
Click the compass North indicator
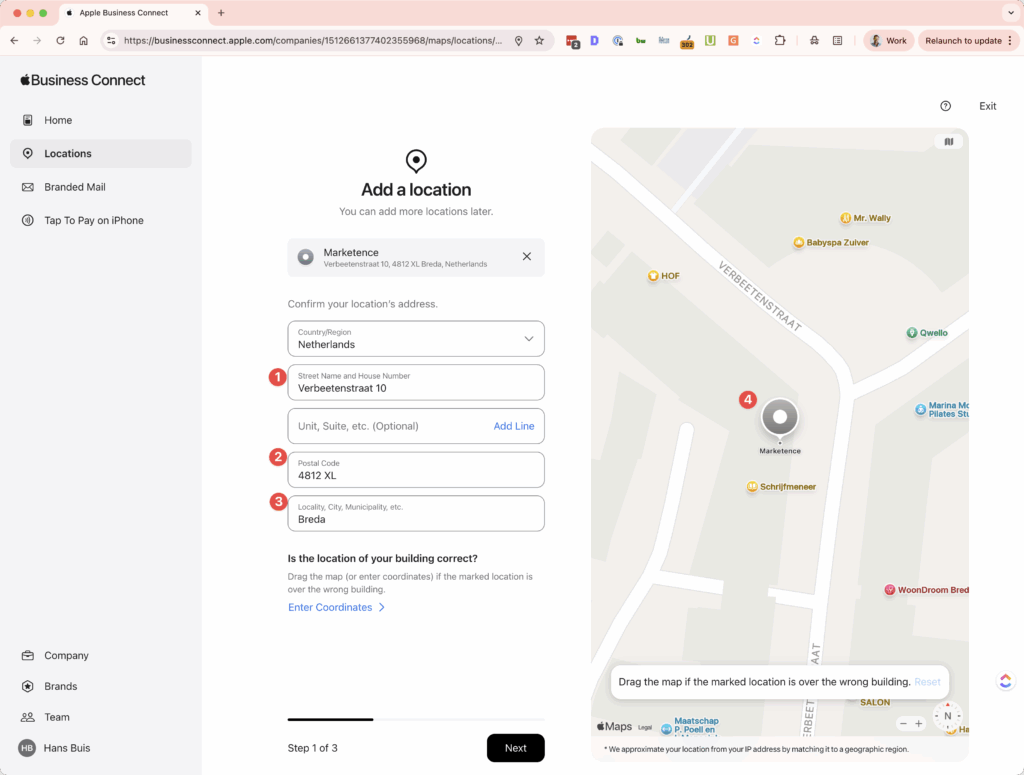pos(947,716)
